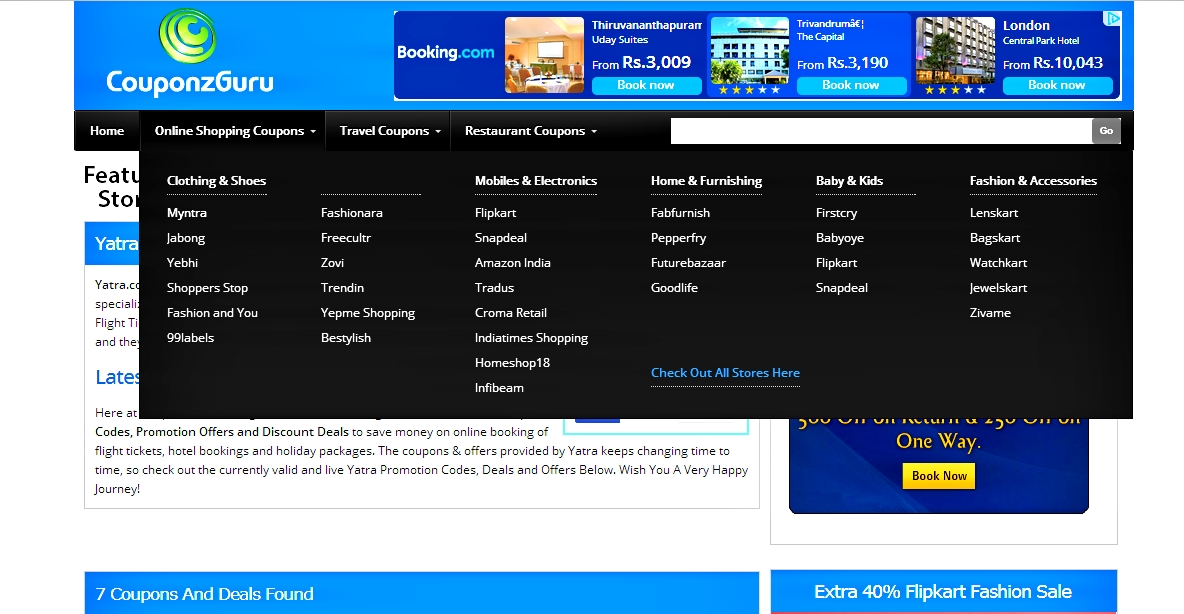Click the ad choices icon on banner
Screen dimensions: 1184x614
pos(1112,19)
